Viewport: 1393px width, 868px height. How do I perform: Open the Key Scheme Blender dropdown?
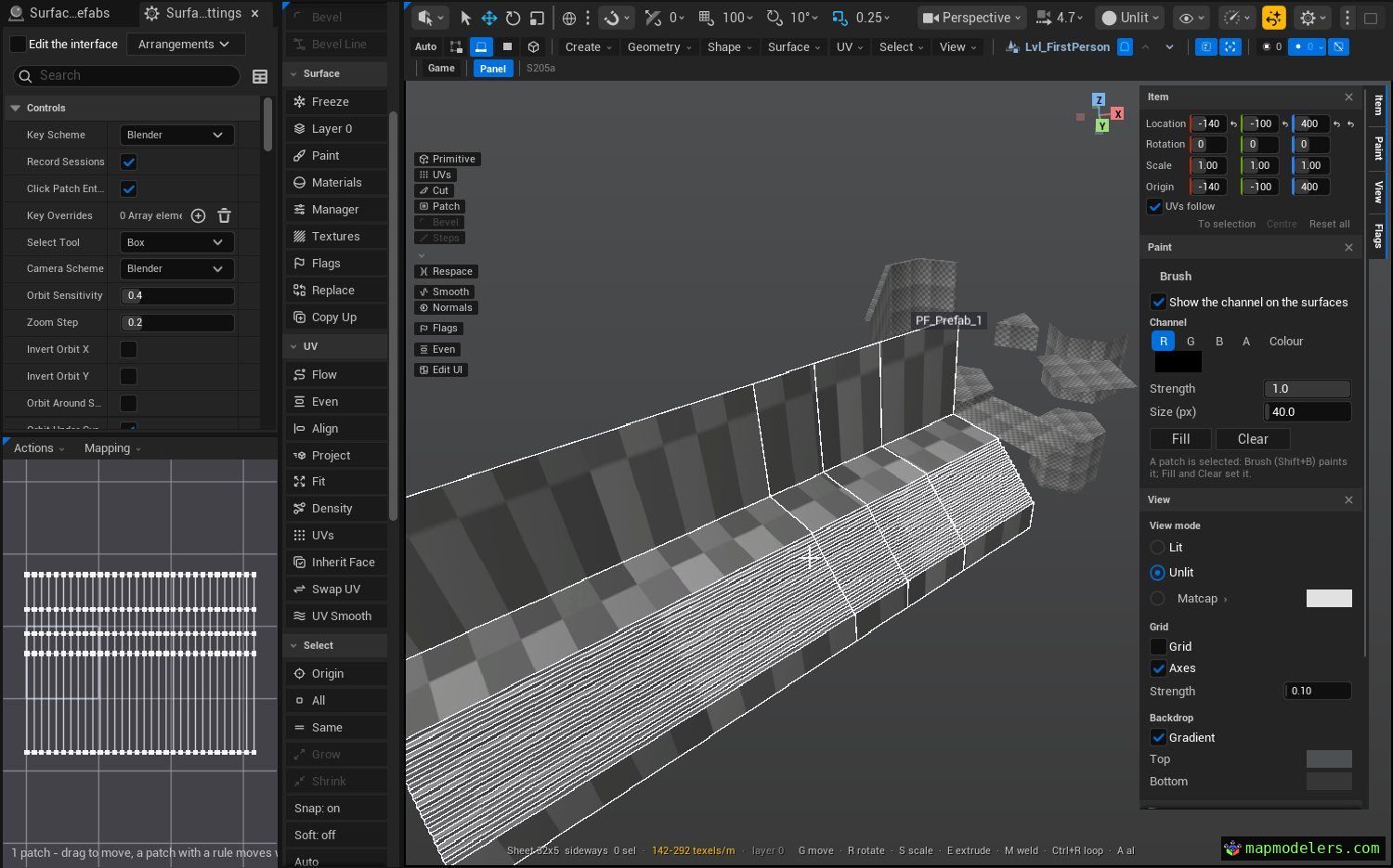coord(176,135)
